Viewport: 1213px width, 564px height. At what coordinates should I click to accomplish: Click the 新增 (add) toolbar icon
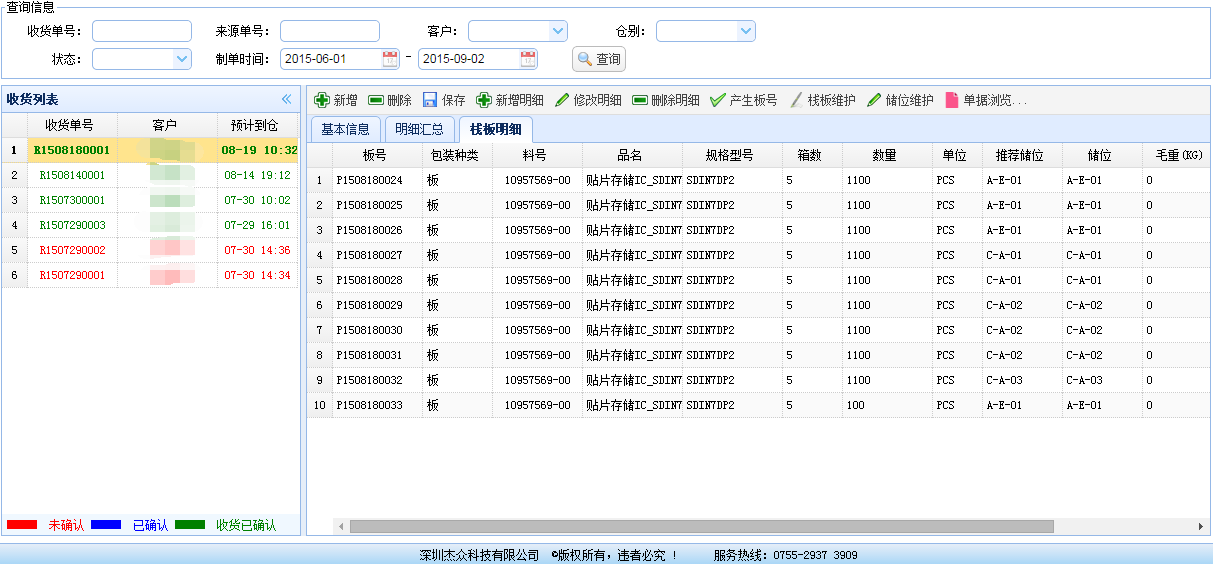coord(322,100)
